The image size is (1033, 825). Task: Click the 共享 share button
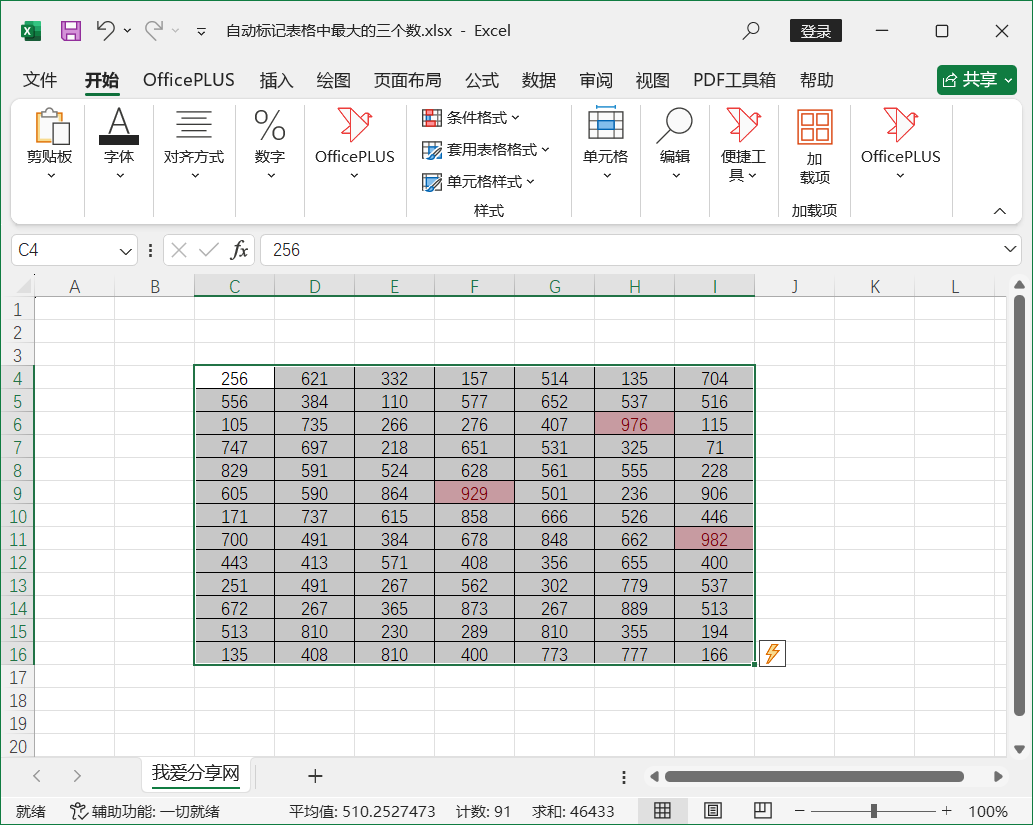pos(977,80)
